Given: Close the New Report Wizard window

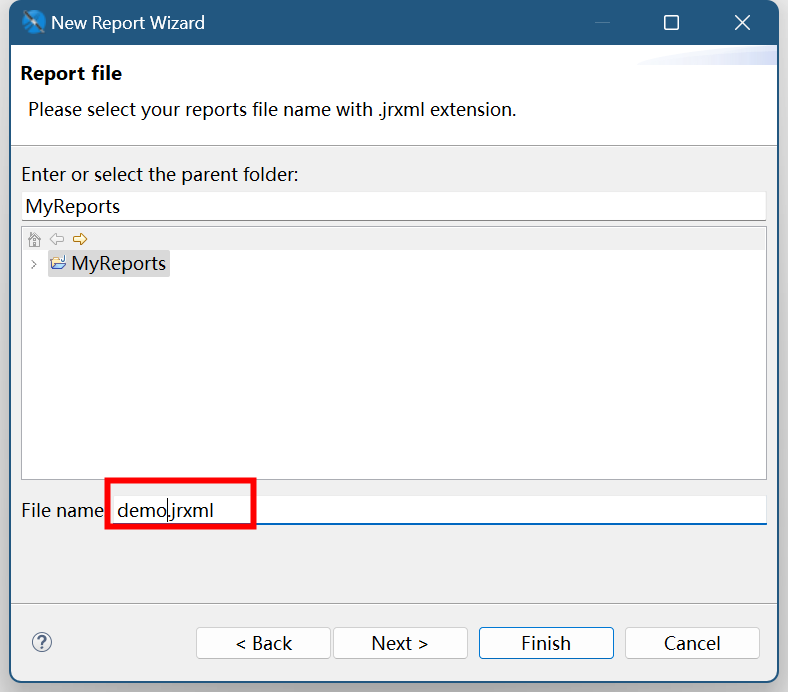Looking at the screenshot, I should [x=742, y=22].
